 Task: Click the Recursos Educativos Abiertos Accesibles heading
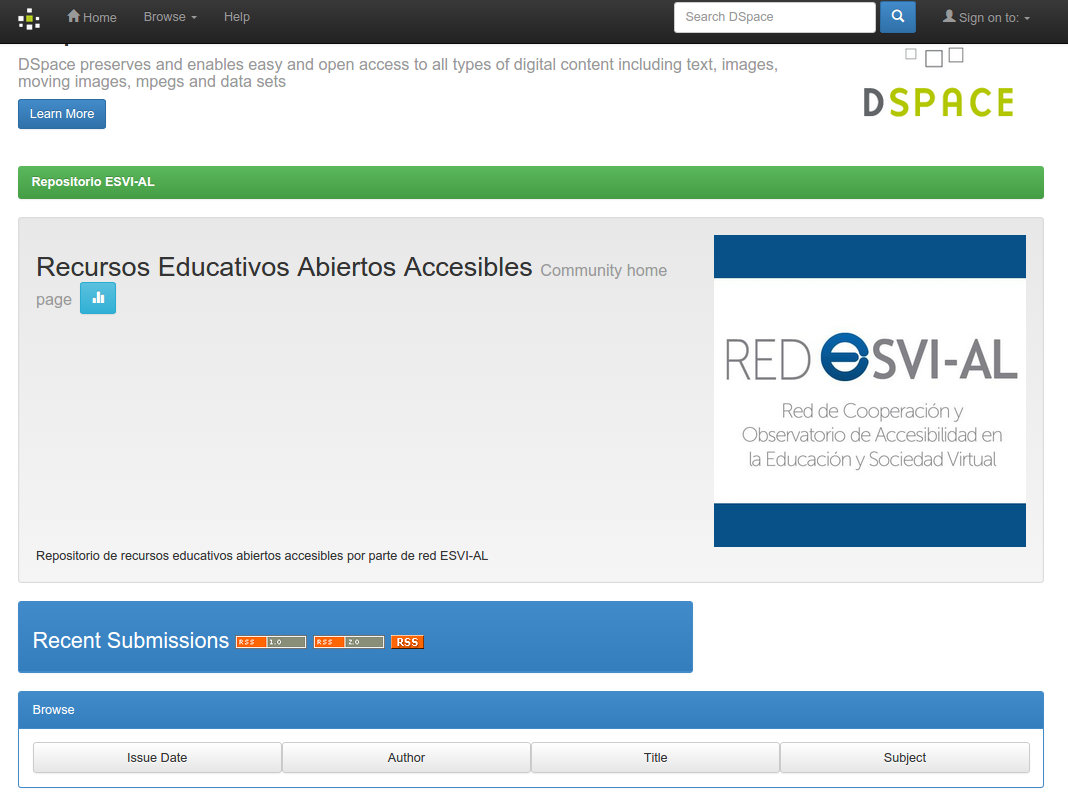coord(284,267)
